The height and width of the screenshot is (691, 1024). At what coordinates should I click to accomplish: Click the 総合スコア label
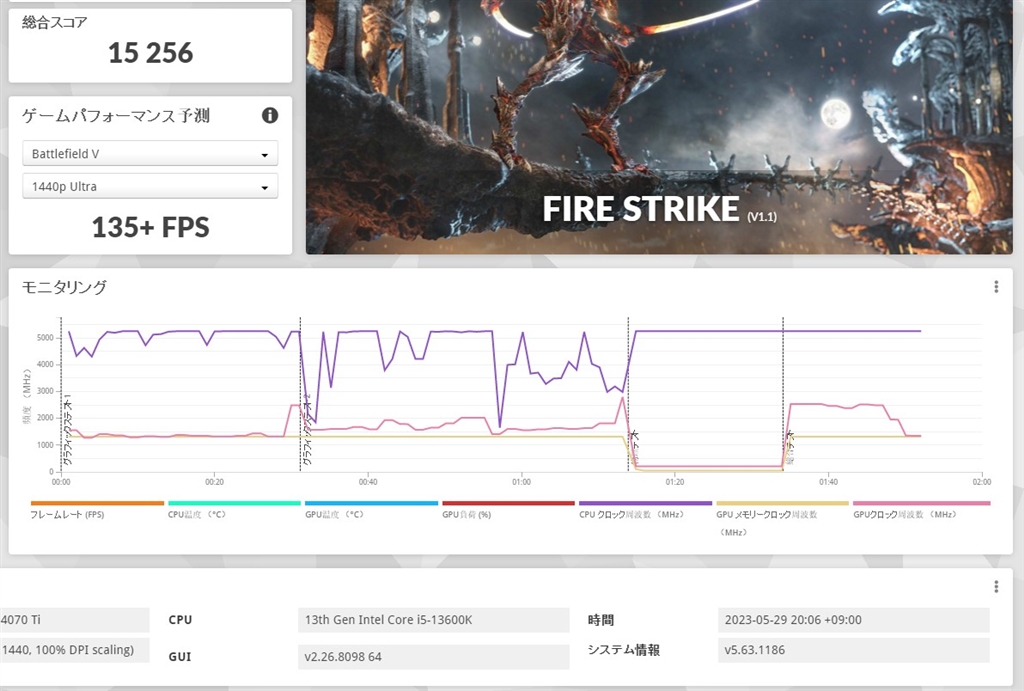pyautogui.click(x=54, y=22)
